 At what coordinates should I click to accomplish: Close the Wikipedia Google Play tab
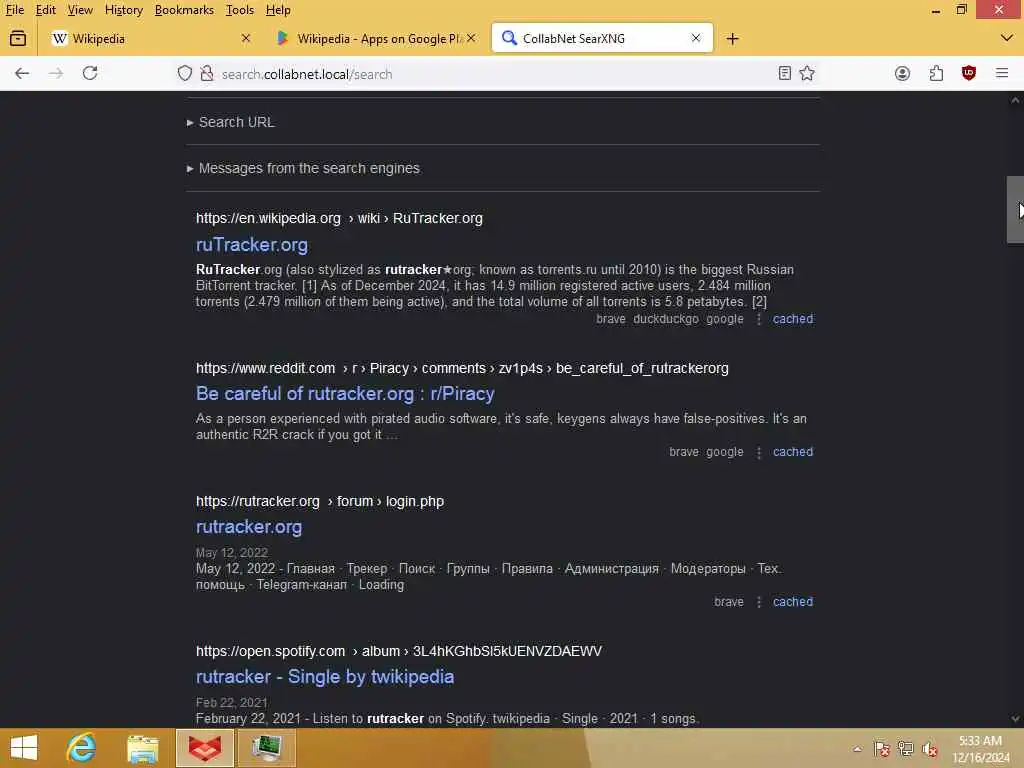click(471, 39)
